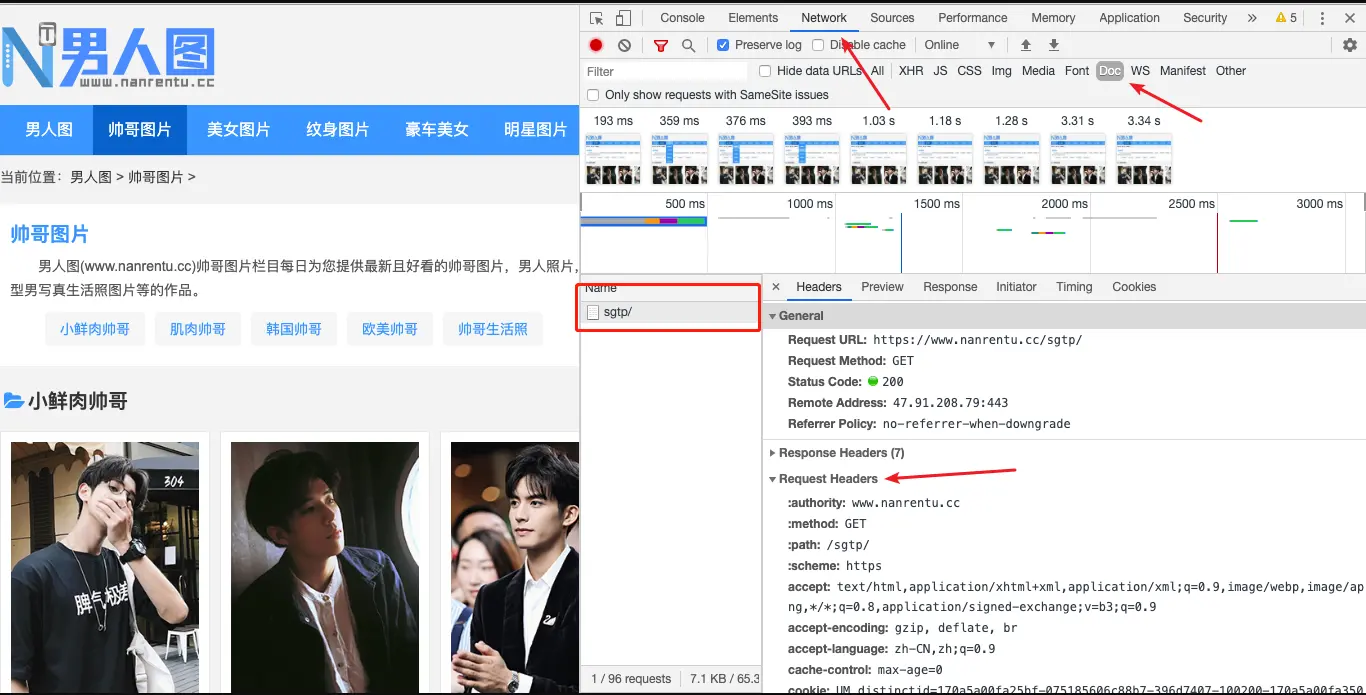This screenshot has height=695, width=1366.
Task: Click the nanrentu site logo
Action: coord(108,58)
